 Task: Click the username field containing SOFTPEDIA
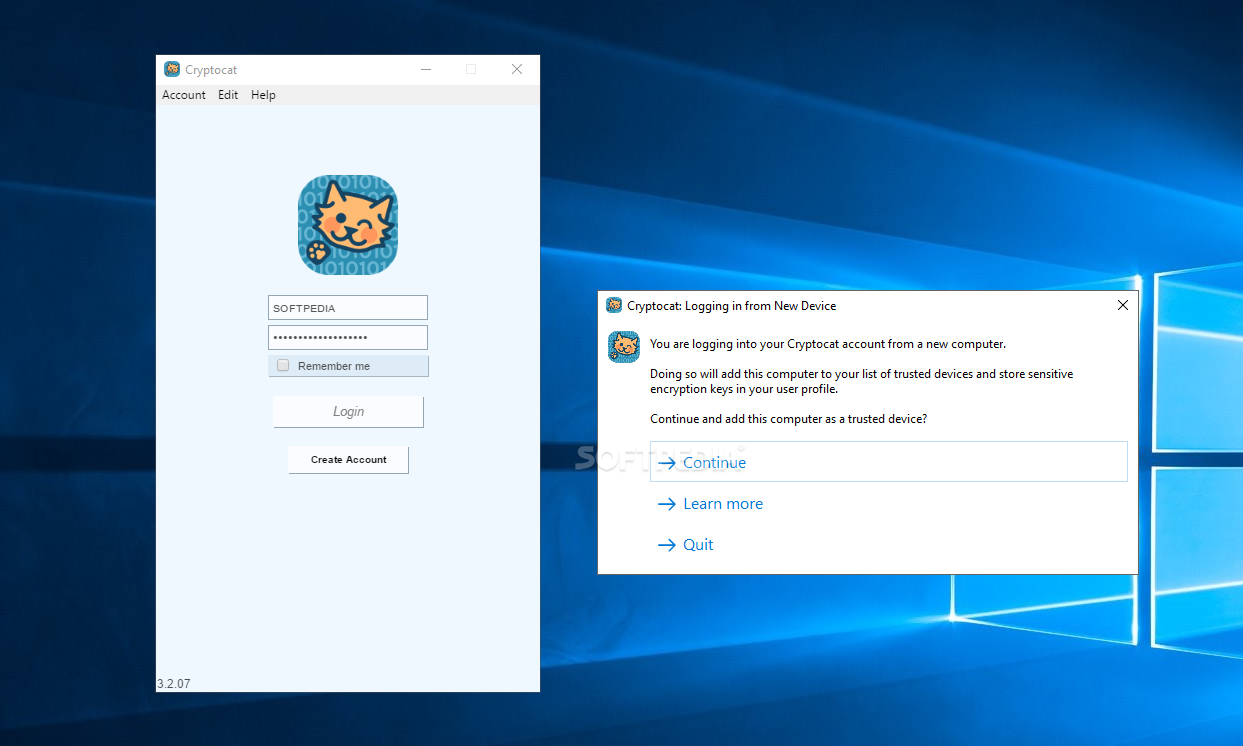pos(348,308)
